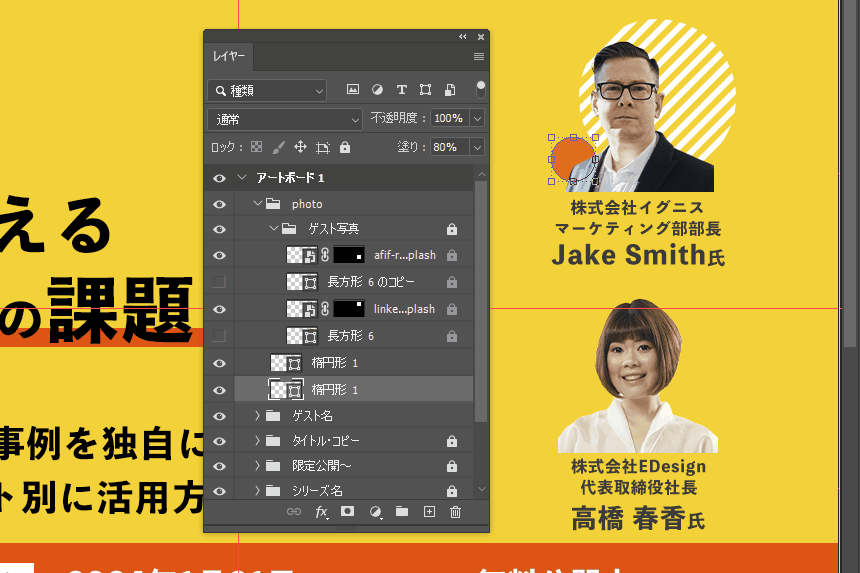Show the 長方形 6 のコピー layer
This screenshot has height=573, width=860.
[219, 282]
